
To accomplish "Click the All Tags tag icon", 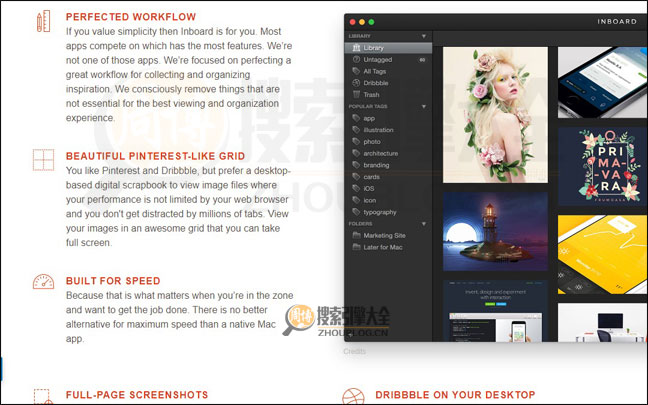I will (356, 71).
